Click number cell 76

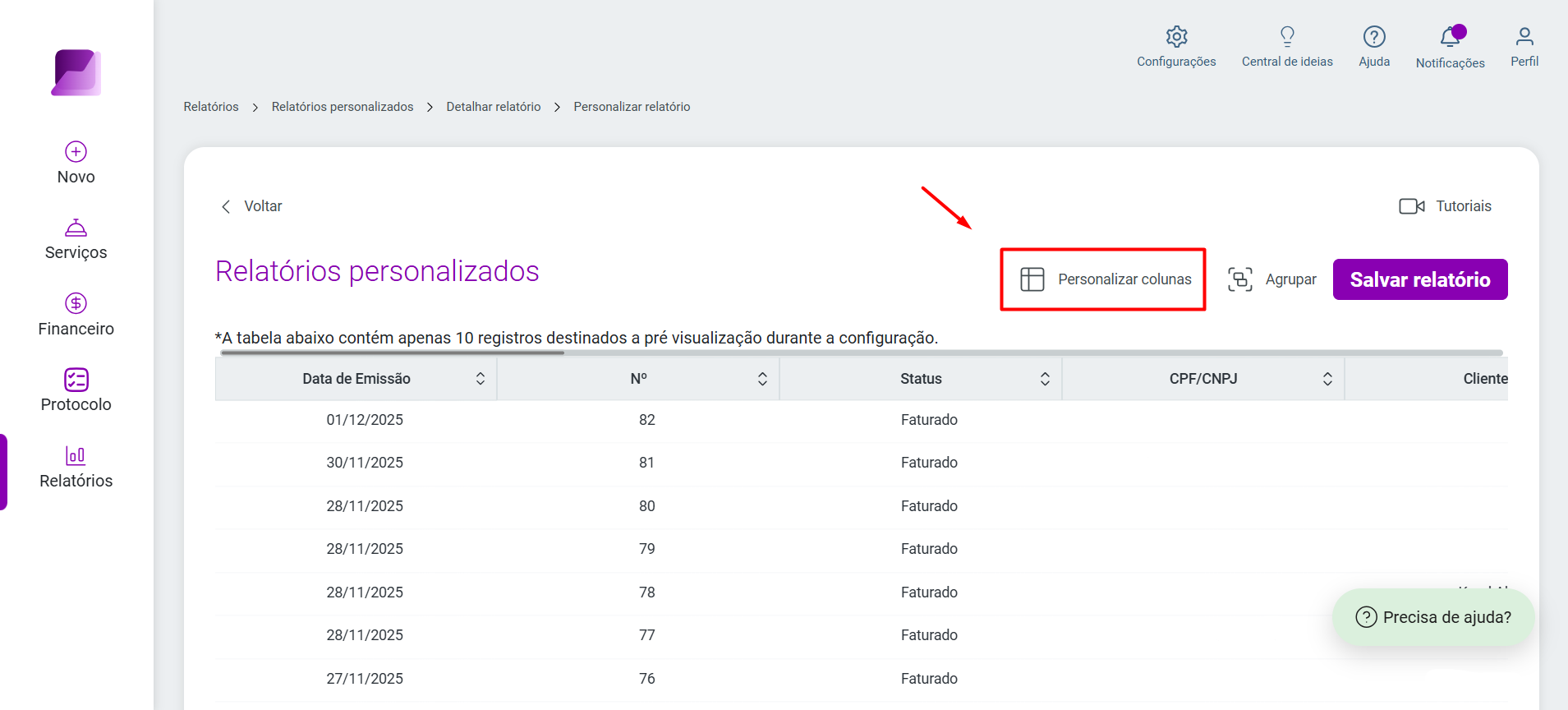click(x=647, y=679)
